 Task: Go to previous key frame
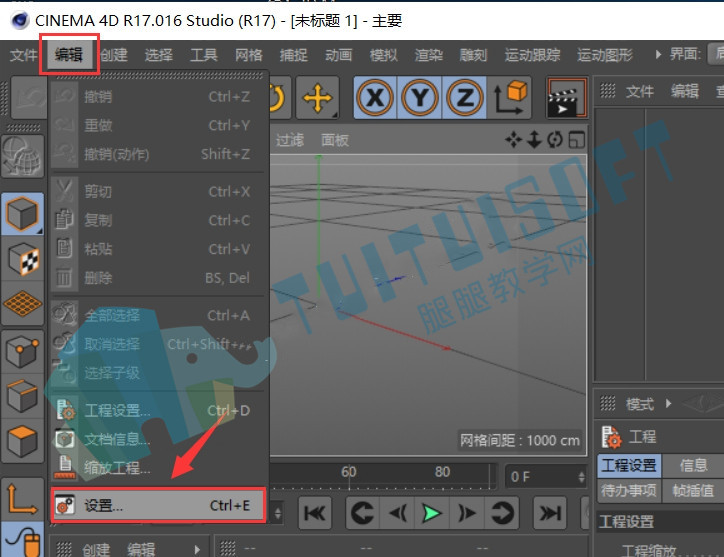point(362,513)
